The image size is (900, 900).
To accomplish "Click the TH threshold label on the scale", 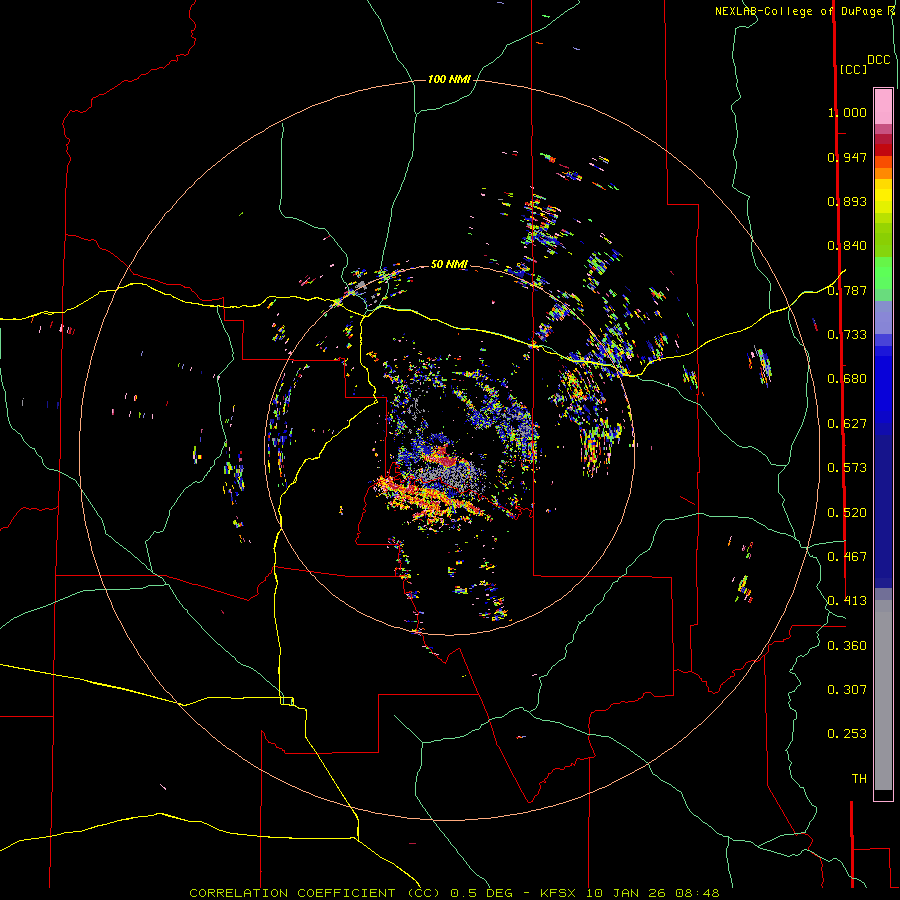I will click(x=859, y=779).
